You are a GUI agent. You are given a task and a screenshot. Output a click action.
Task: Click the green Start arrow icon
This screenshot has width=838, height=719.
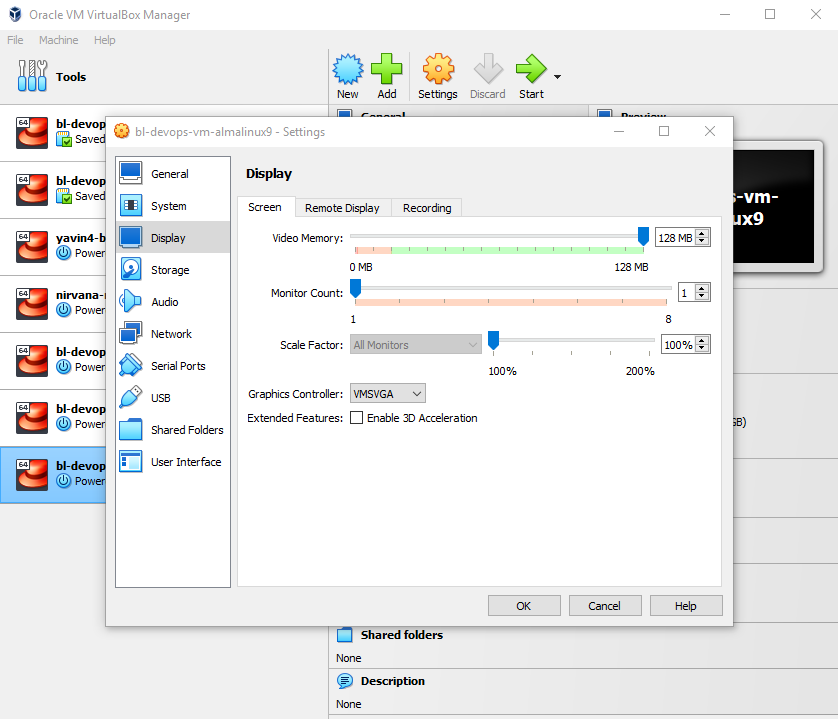tap(531, 69)
